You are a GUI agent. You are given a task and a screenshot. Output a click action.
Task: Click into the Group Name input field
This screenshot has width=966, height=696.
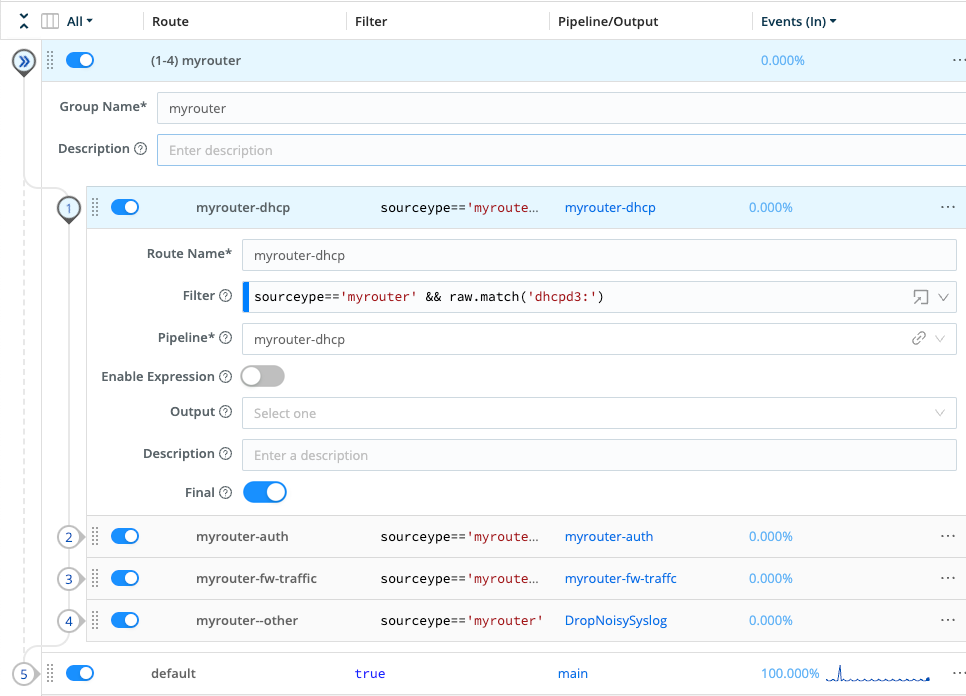pyautogui.click(x=560, y=108)
